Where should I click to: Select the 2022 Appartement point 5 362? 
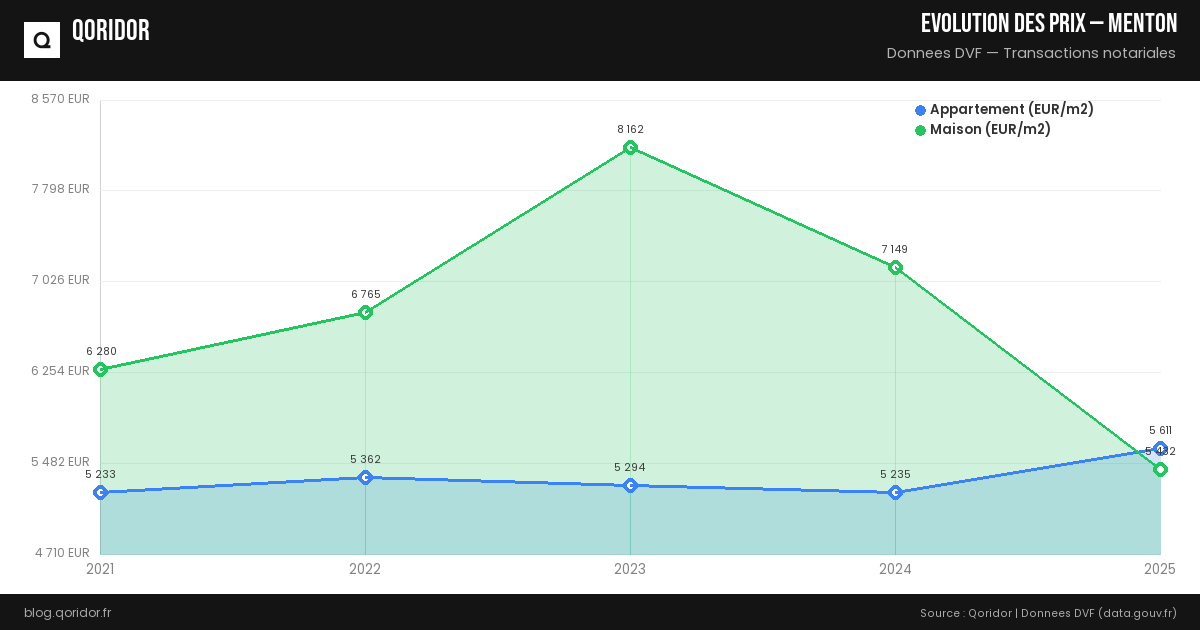point(365,478)
